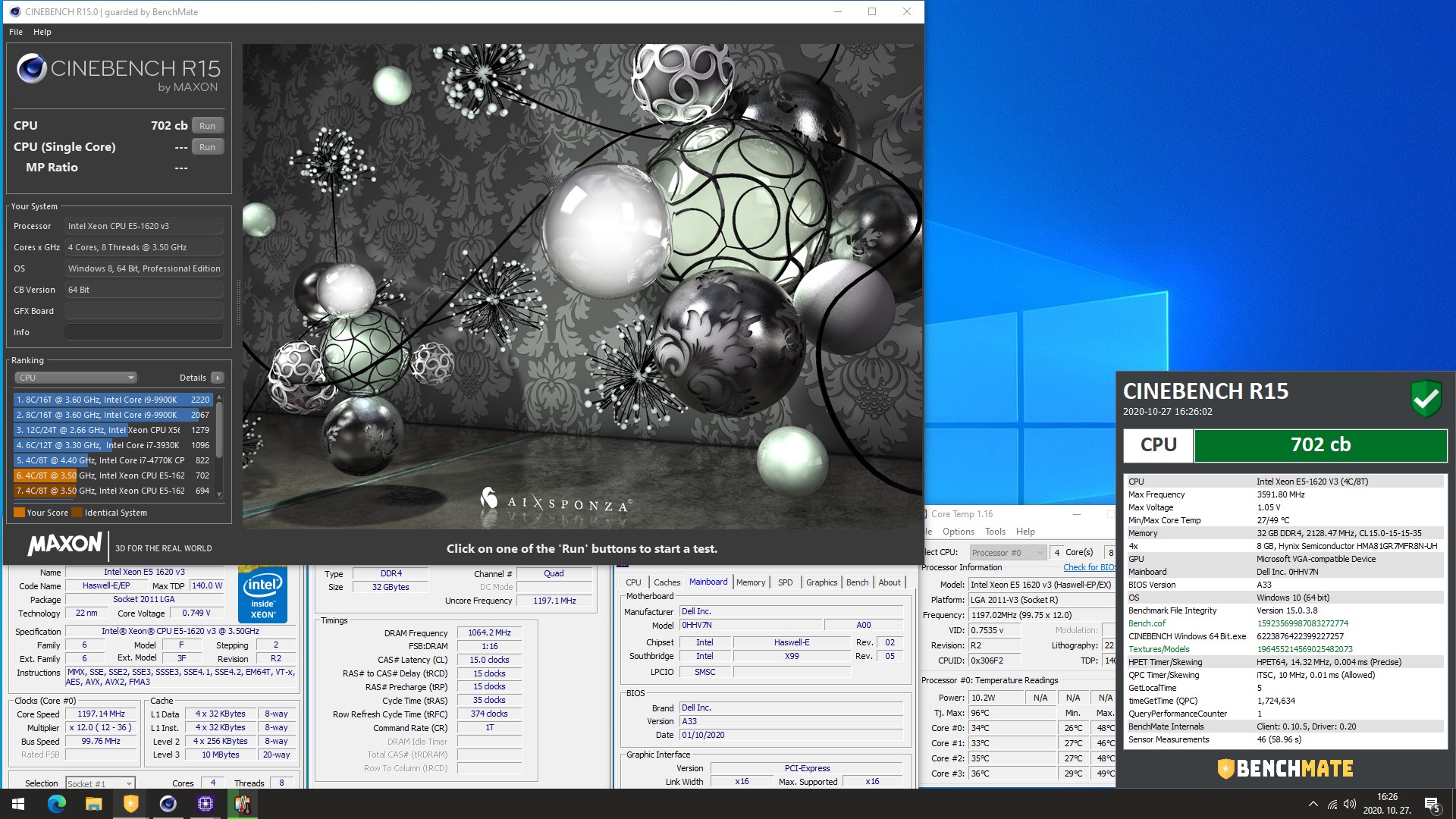Open the Socket #1 selection dropdown in CPU-Z
Screen dimensions: 1456x819
pos(99,783)
